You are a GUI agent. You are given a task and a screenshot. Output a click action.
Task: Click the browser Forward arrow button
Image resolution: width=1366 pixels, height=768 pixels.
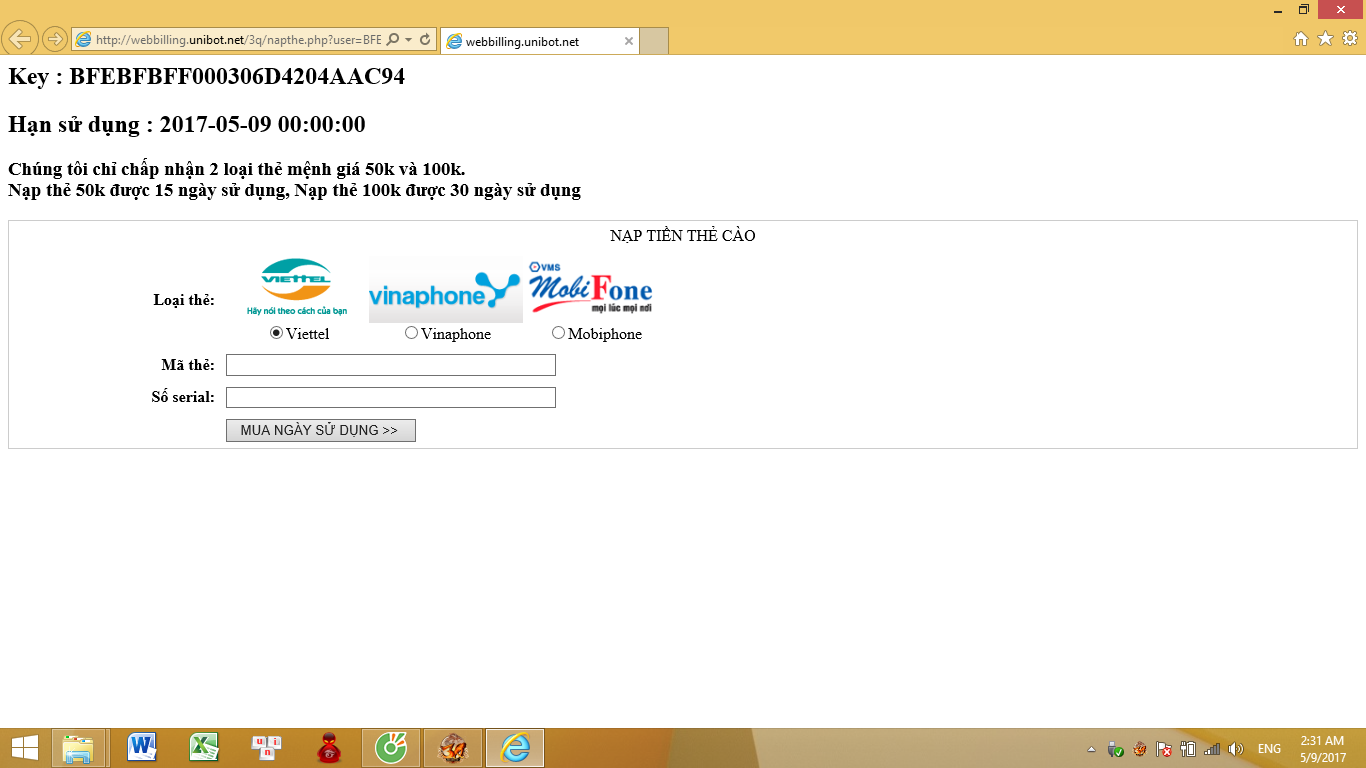tap(55, 39)
